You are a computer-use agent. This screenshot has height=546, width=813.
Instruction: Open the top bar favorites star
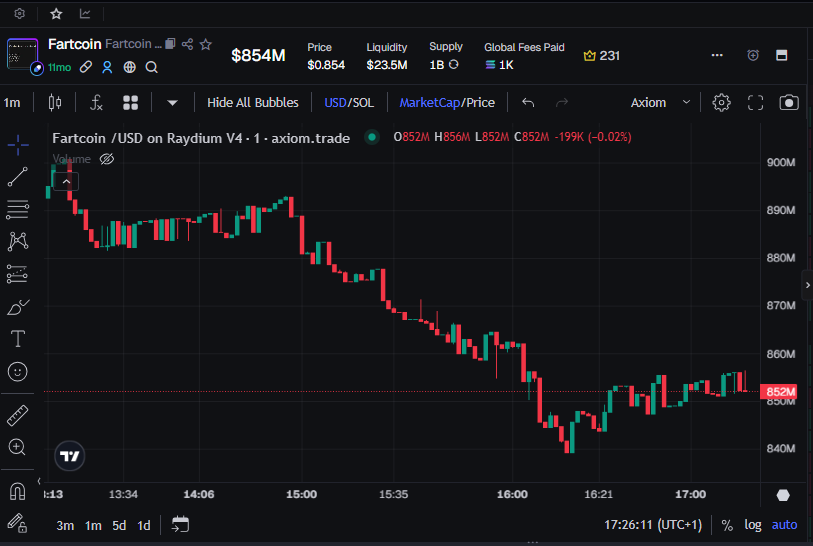click(56, 13)
